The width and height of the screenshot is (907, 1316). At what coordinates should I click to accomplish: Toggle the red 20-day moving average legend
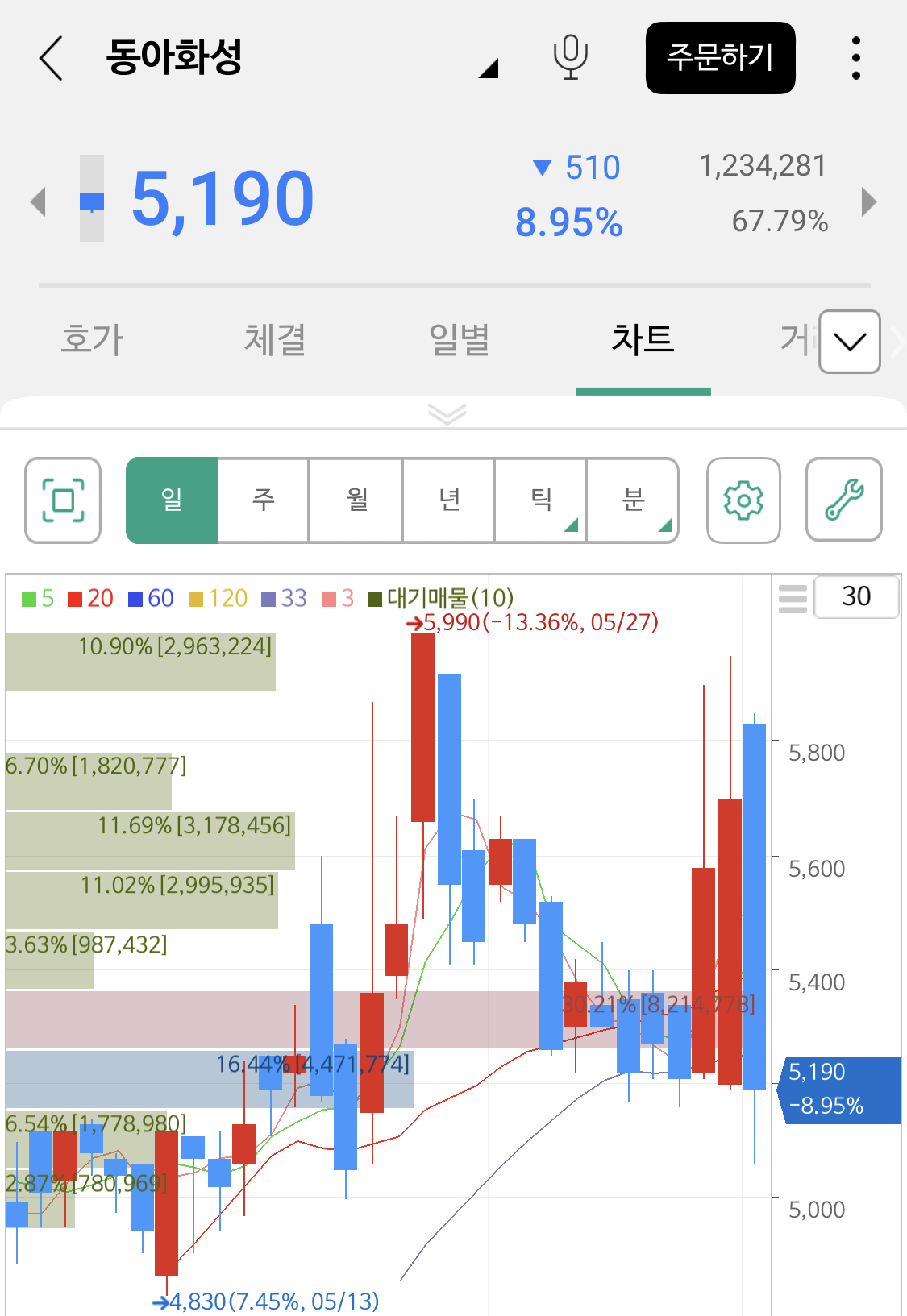point(90,599)
